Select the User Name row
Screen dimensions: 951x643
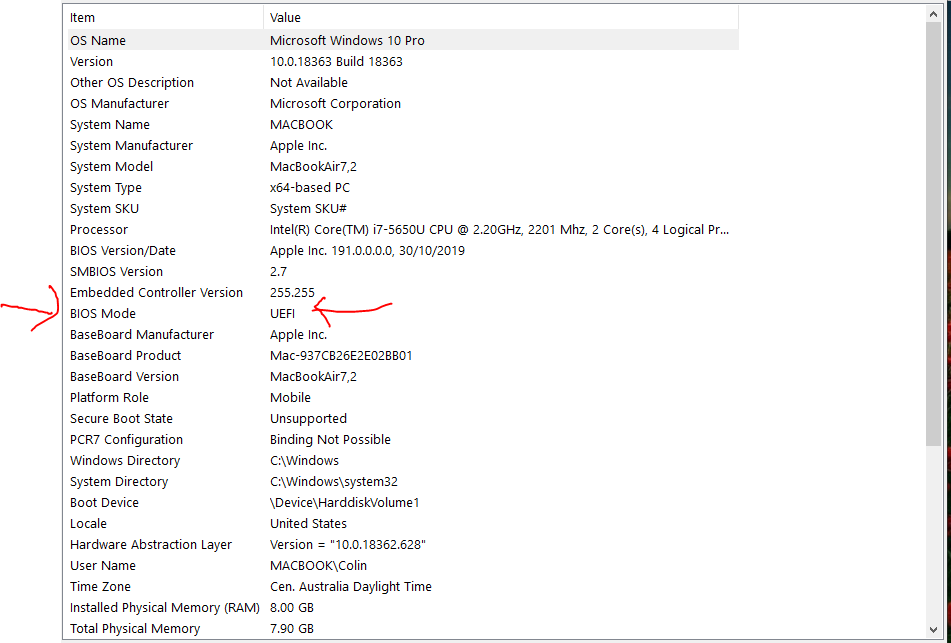pos(403,566)
